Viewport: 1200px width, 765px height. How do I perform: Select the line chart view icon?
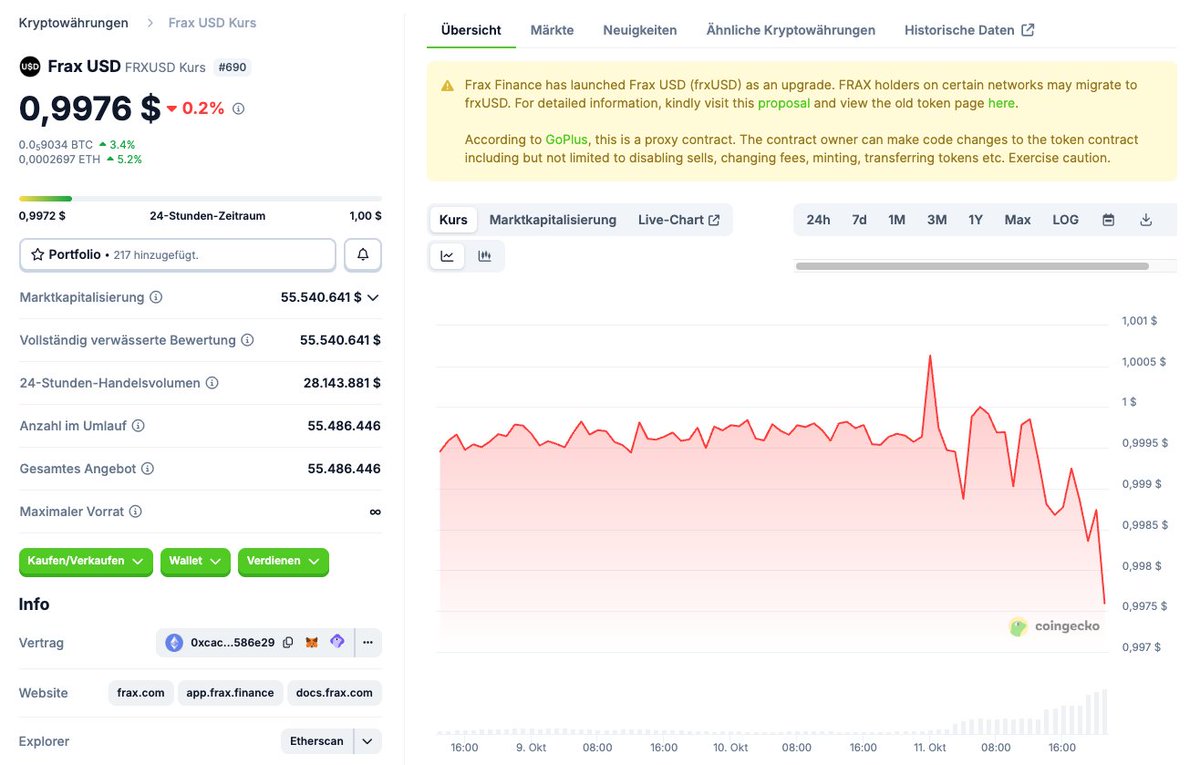pos(447,256)
